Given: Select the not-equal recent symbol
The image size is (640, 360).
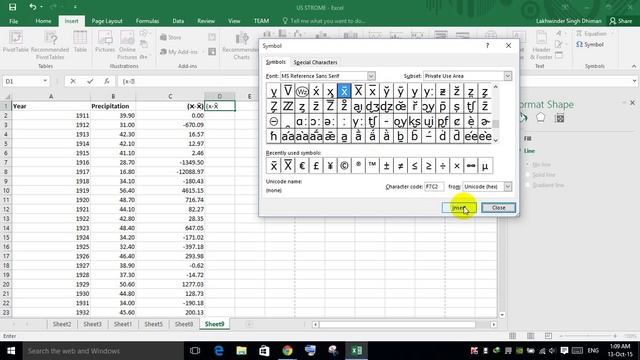Looking at the screenshot, I should (400, 166).
